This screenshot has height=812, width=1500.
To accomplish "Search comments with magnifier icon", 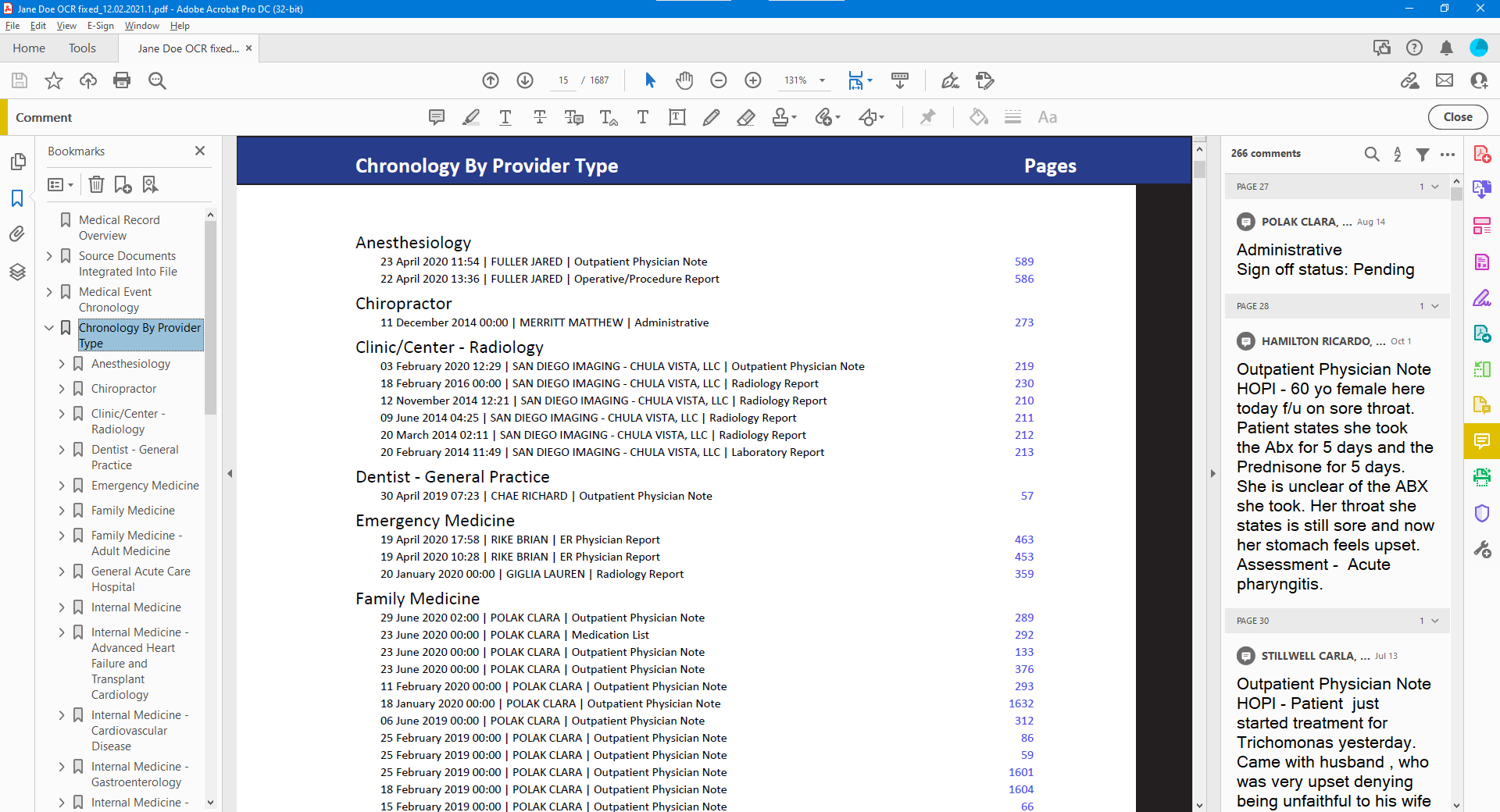I will tap(1372, 154).
